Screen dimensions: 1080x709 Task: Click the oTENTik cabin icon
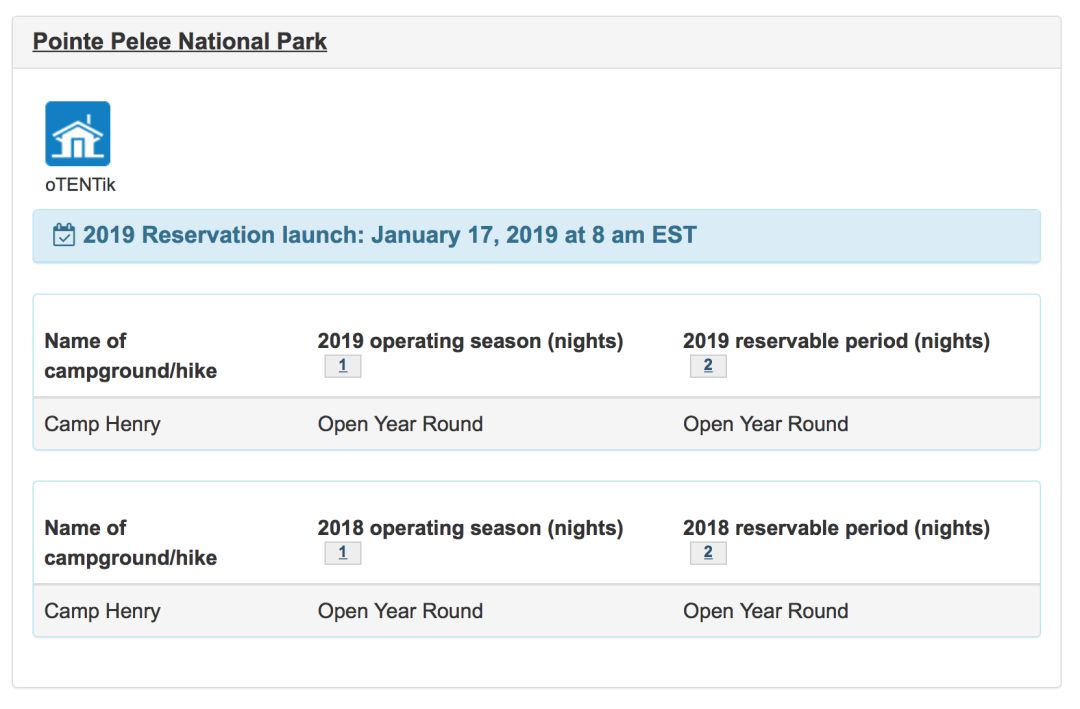coord(78,134)
